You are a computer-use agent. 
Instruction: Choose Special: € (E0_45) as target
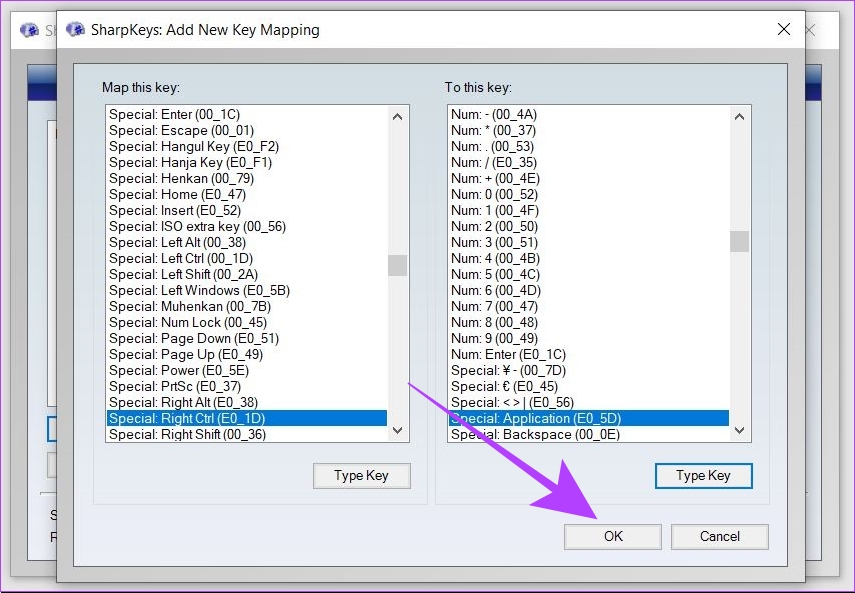[588, 386]
